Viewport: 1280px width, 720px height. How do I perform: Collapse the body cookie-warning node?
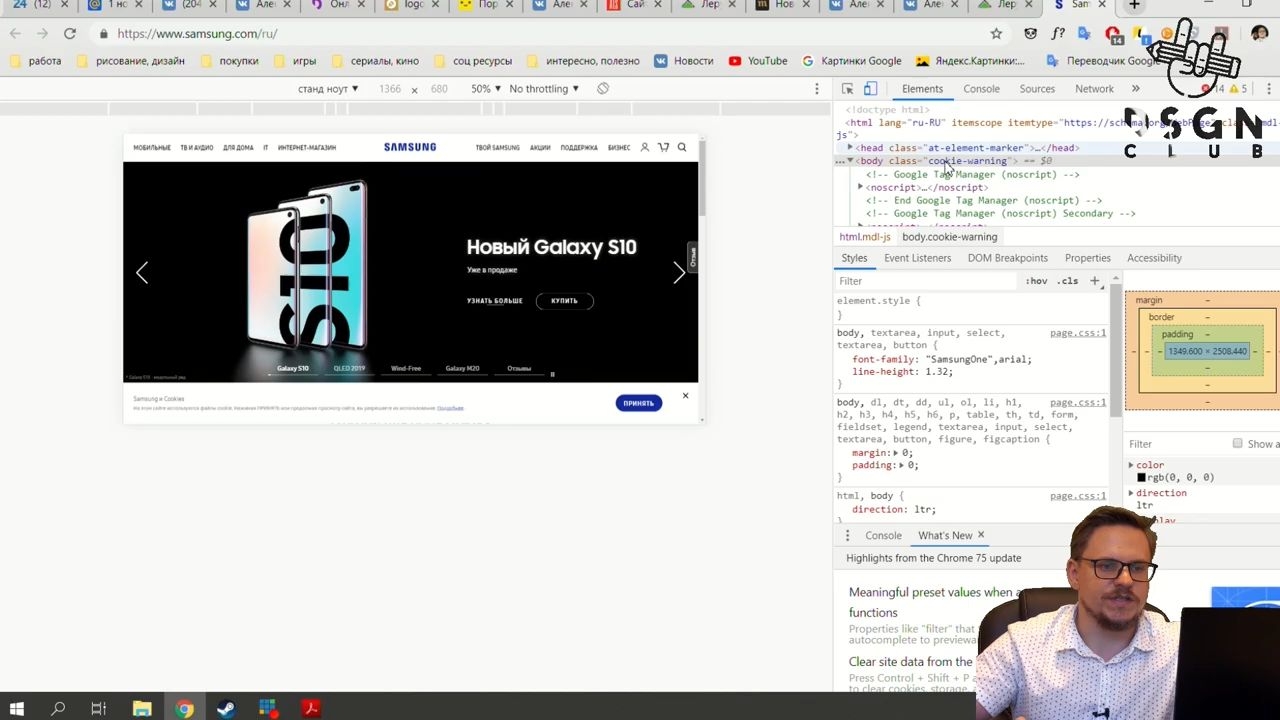coord(850,161)
